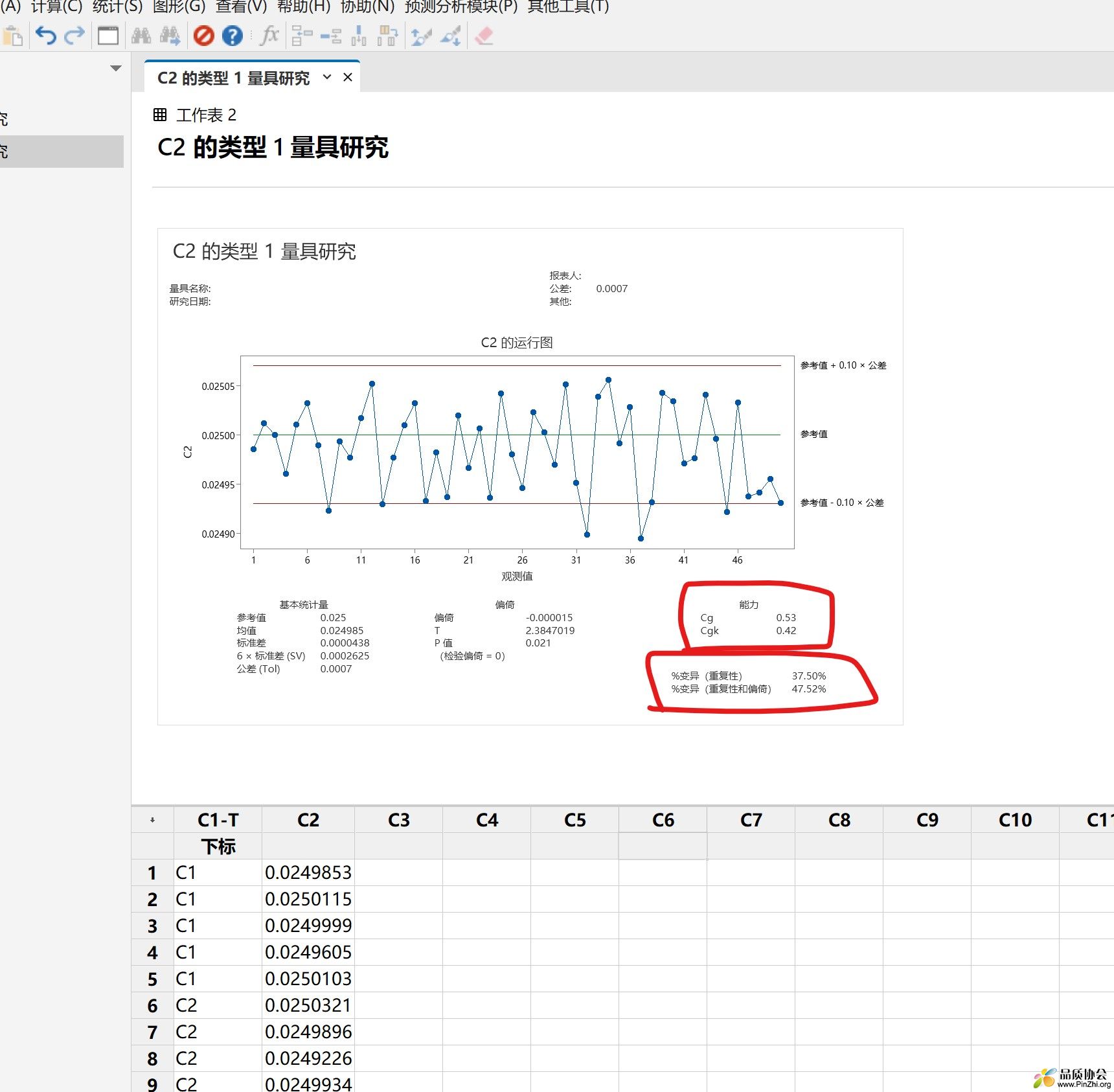The image size is (1114, 1092).
Task: Expand the output tab chevron dropdown
Action: [327, 77]
